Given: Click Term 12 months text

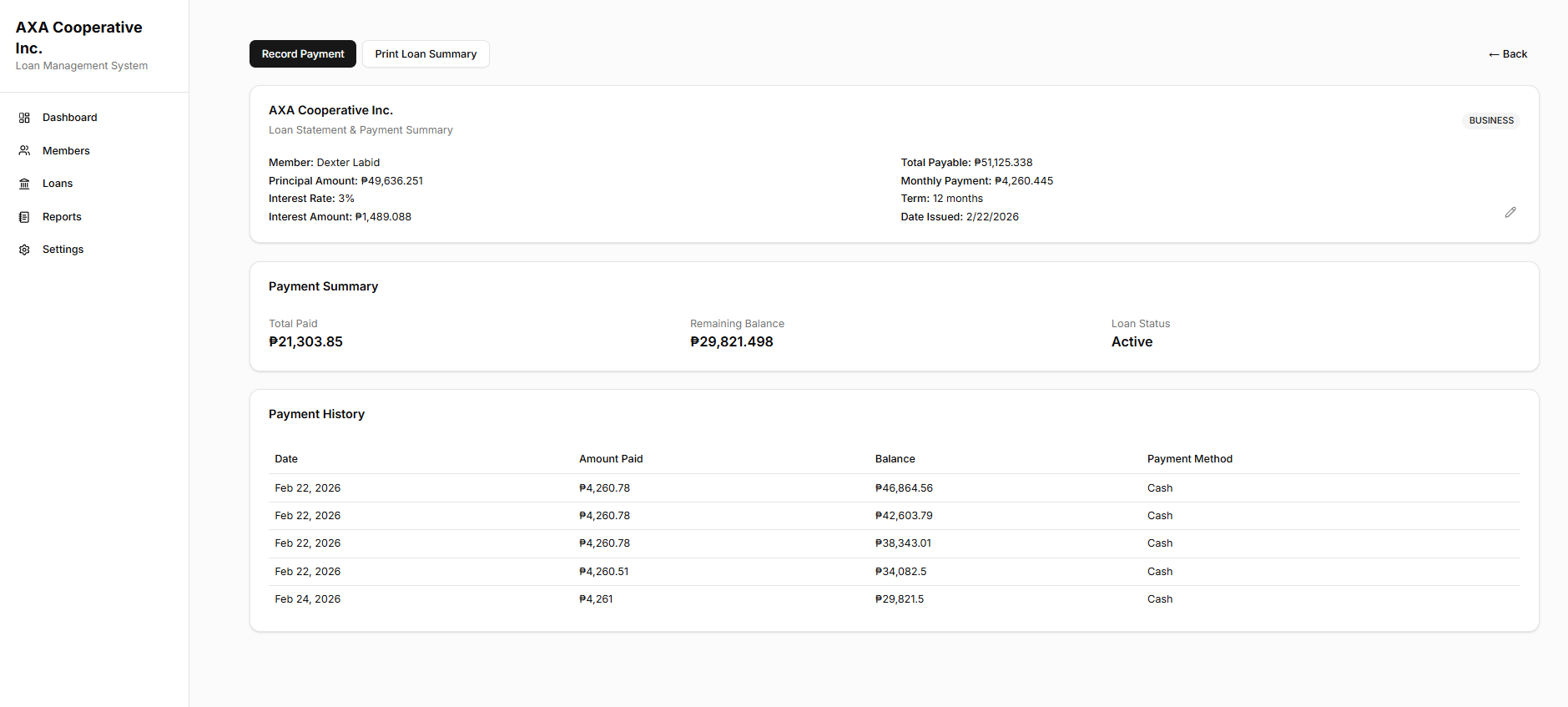Looking at the screenshot, I should pos(942,199).
